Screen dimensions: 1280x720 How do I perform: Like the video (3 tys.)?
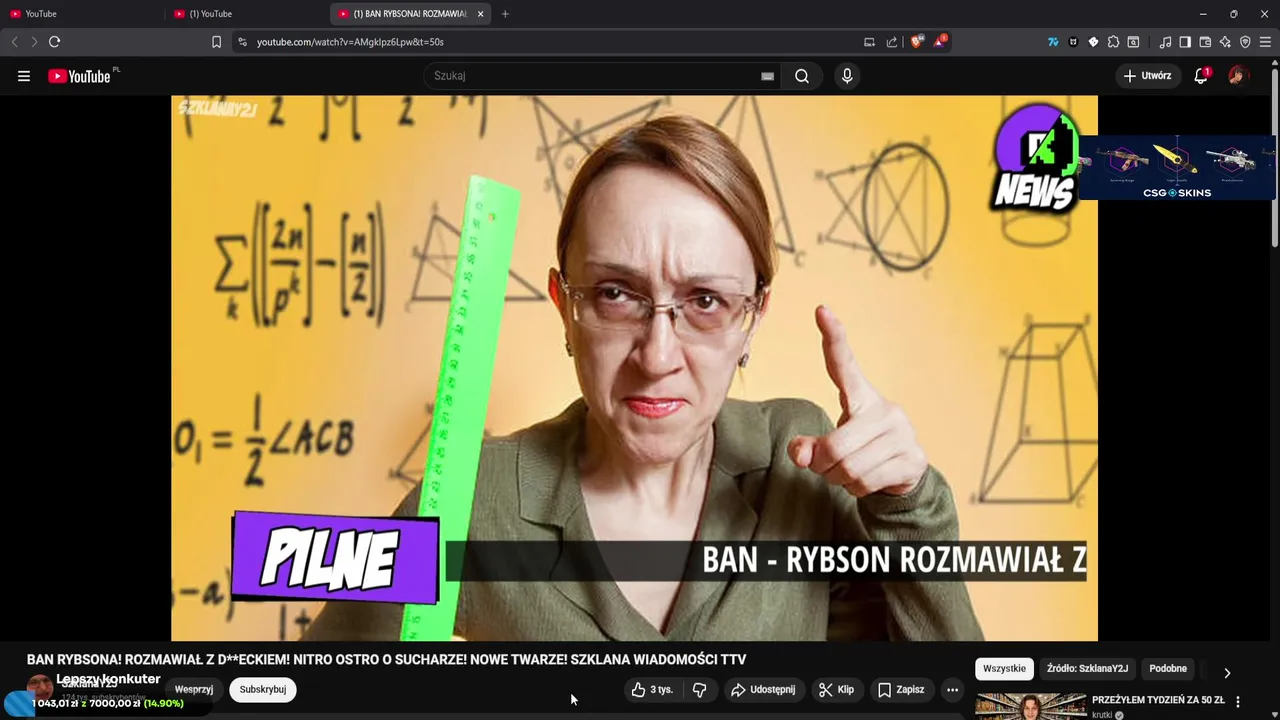(x=652, y=690)
